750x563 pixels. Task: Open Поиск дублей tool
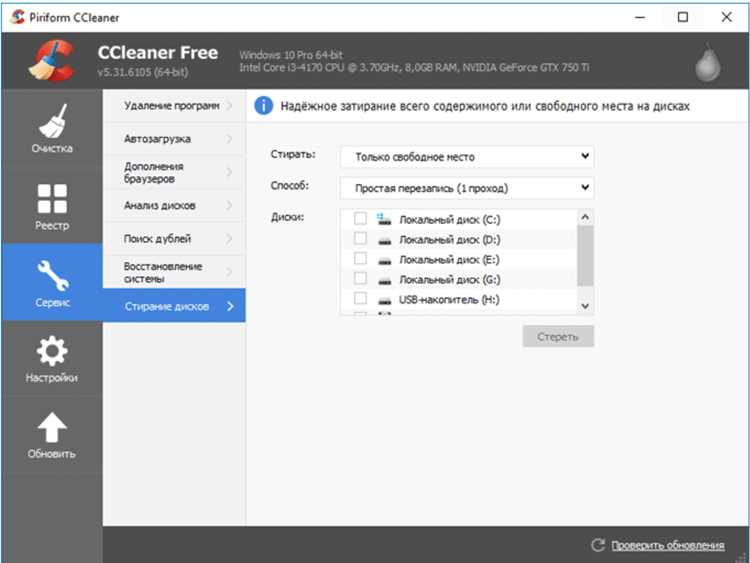pos(174,239)
